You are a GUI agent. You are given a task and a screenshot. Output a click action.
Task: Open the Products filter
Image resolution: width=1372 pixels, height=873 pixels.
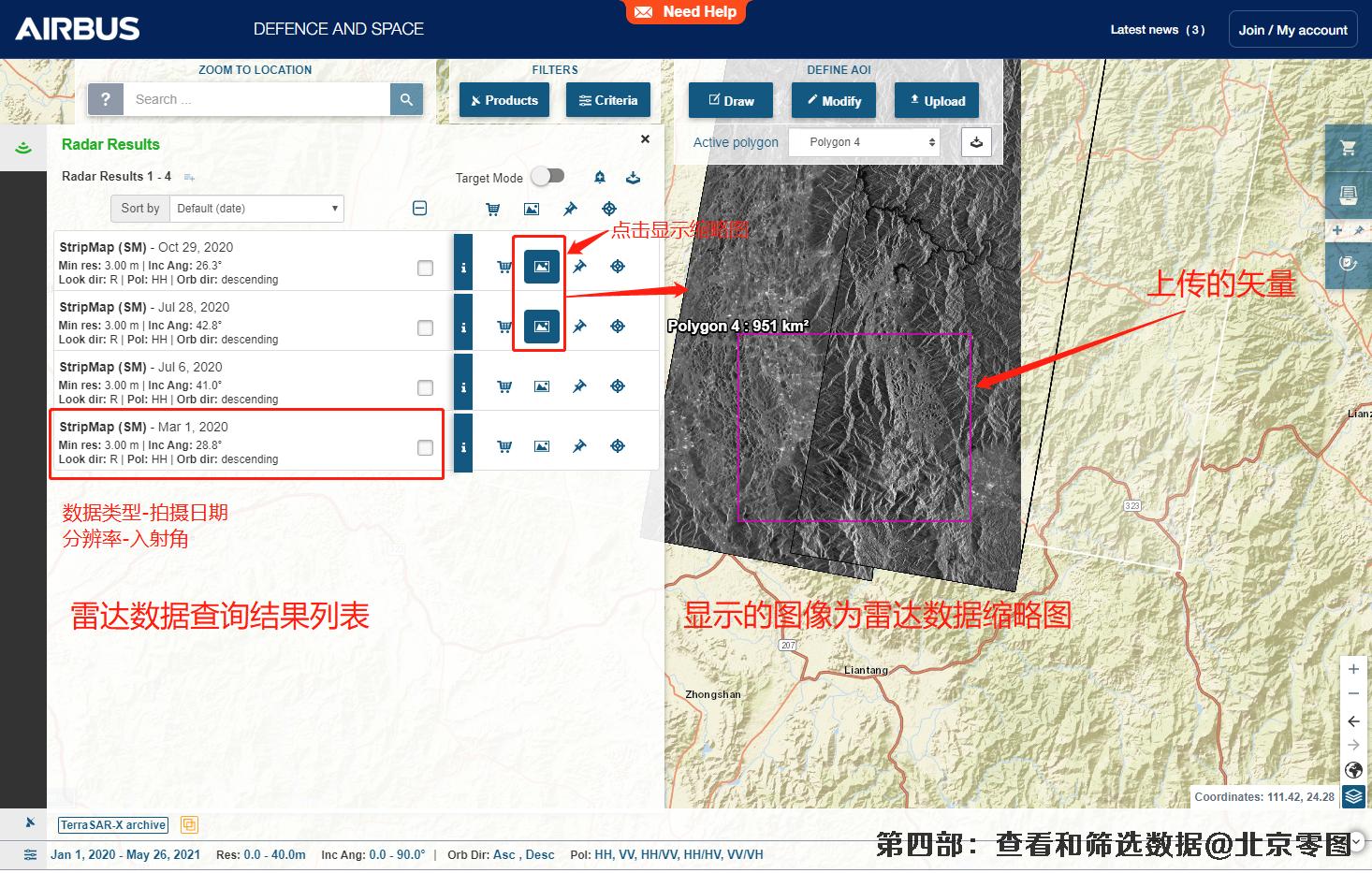coord(504,101)
